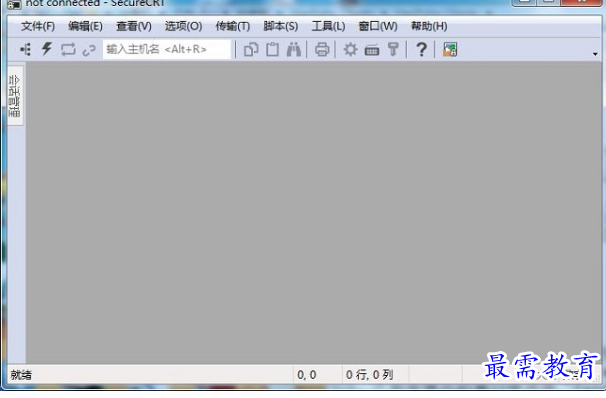Open the 帮助(H) menu
Viewport: 606px width, 398px height.
point(429,26)
